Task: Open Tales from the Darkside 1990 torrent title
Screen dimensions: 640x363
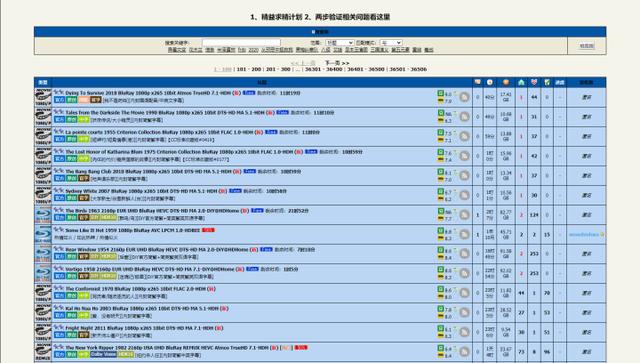Action: (165, 112)
